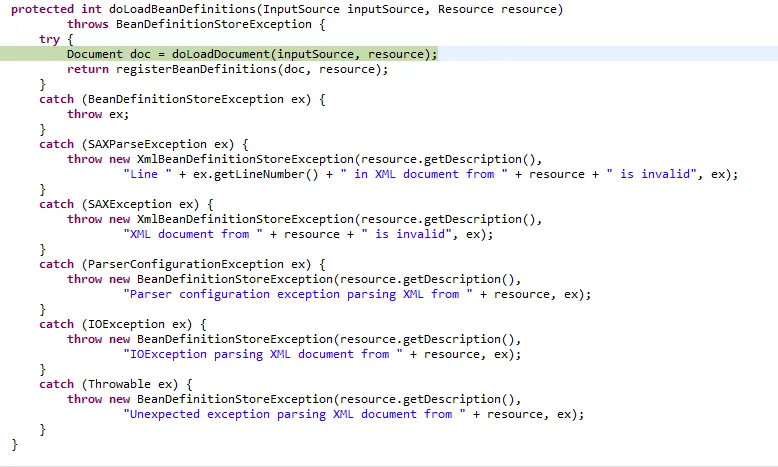Click the "throw ex;" statement
This screenshot has height=467, width=778.
tap(98, 114)
